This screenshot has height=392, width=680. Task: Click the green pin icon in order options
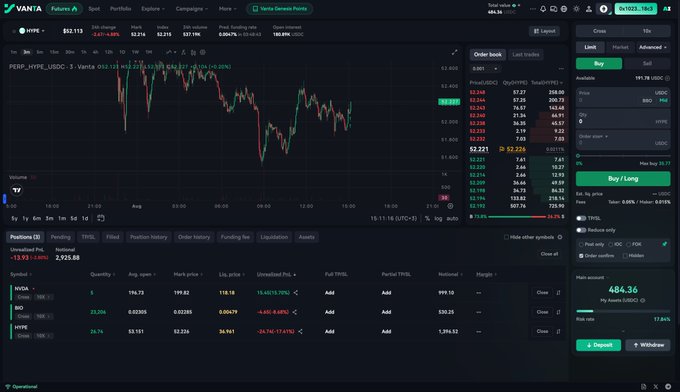coord(664,244)
